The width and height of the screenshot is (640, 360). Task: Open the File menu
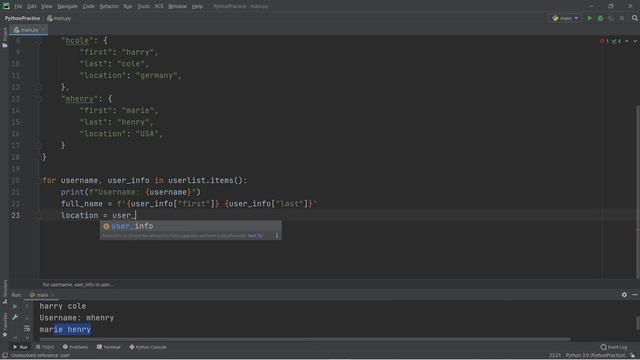click(18, 7)
